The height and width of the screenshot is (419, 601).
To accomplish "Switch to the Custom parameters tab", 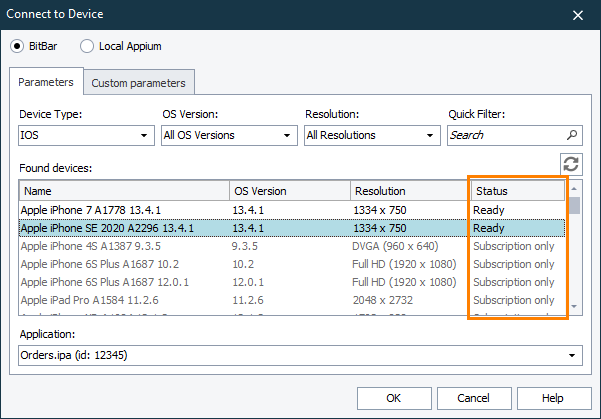I will 138,82.
